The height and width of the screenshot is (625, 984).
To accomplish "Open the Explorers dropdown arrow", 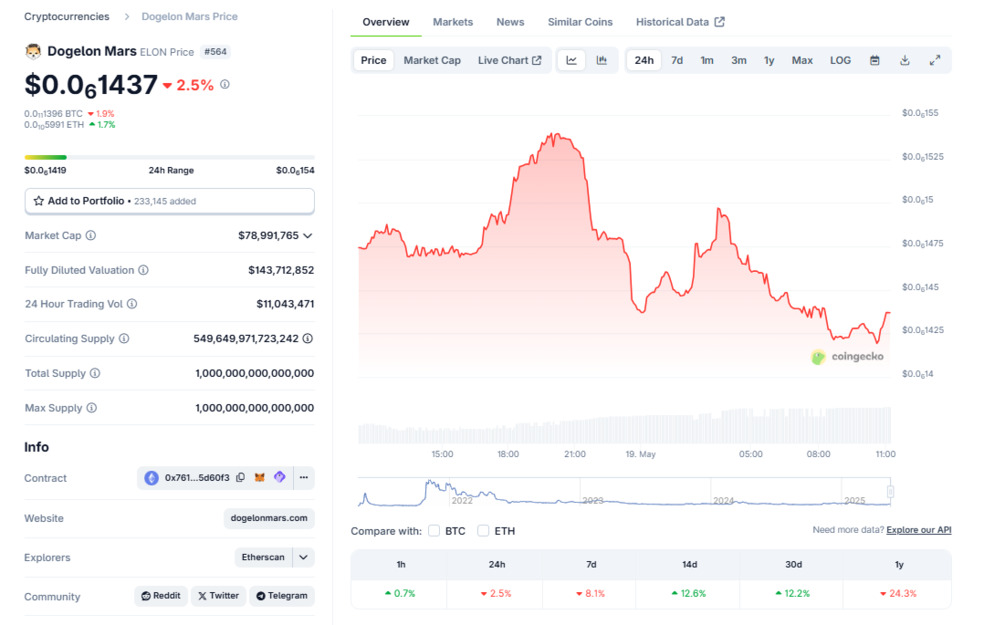I will 304,557.
